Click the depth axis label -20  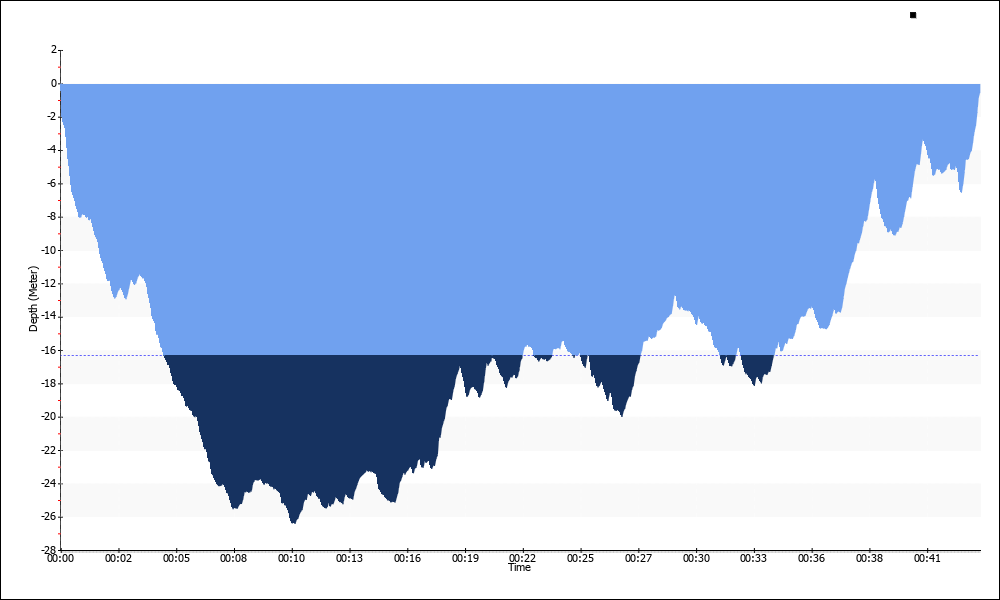[x=49, y=416]
